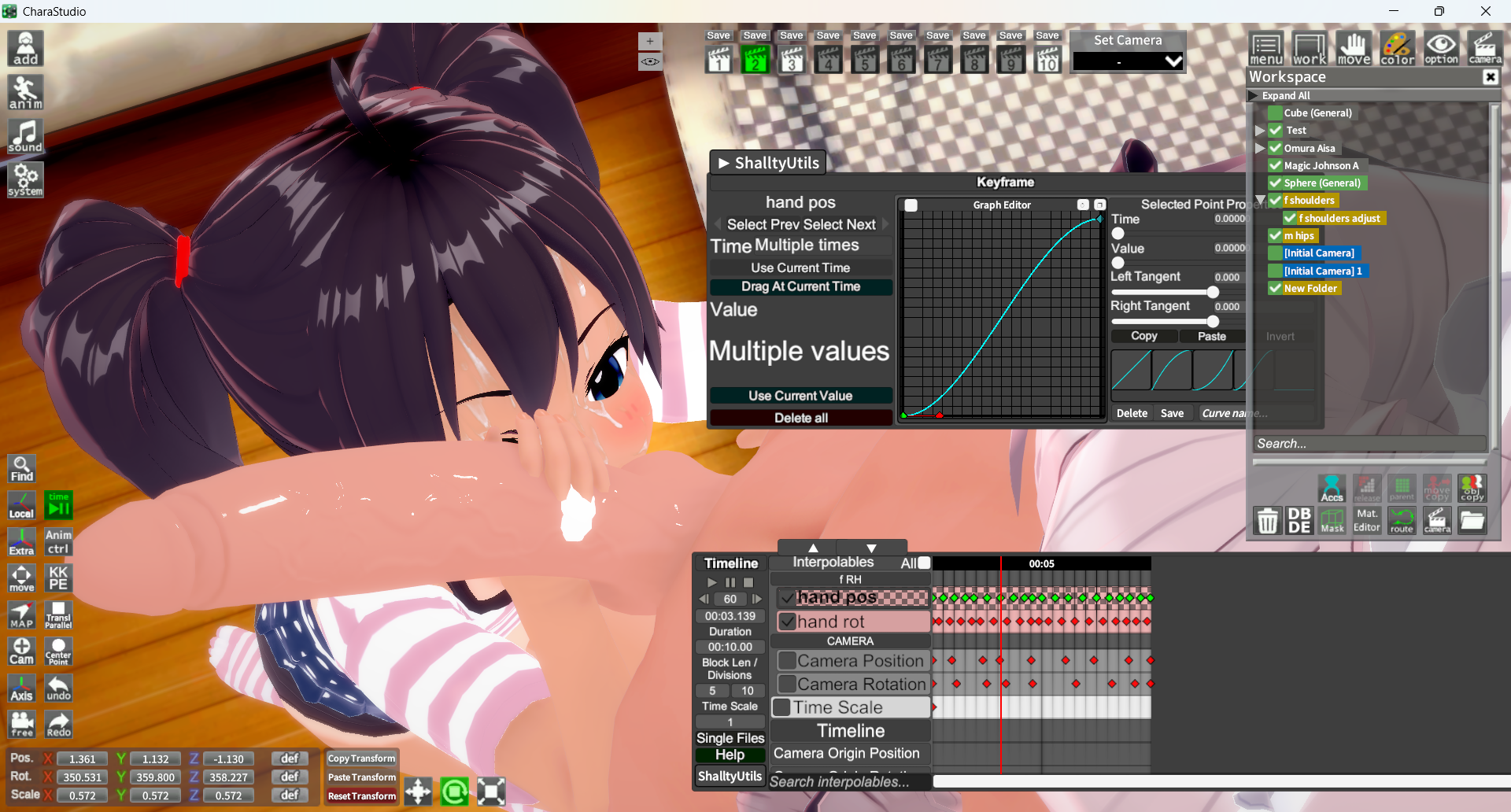Screen dimensions: 1511x812
Task: Enable the Camera Position checkbox
Action: (x=786, y=661)
